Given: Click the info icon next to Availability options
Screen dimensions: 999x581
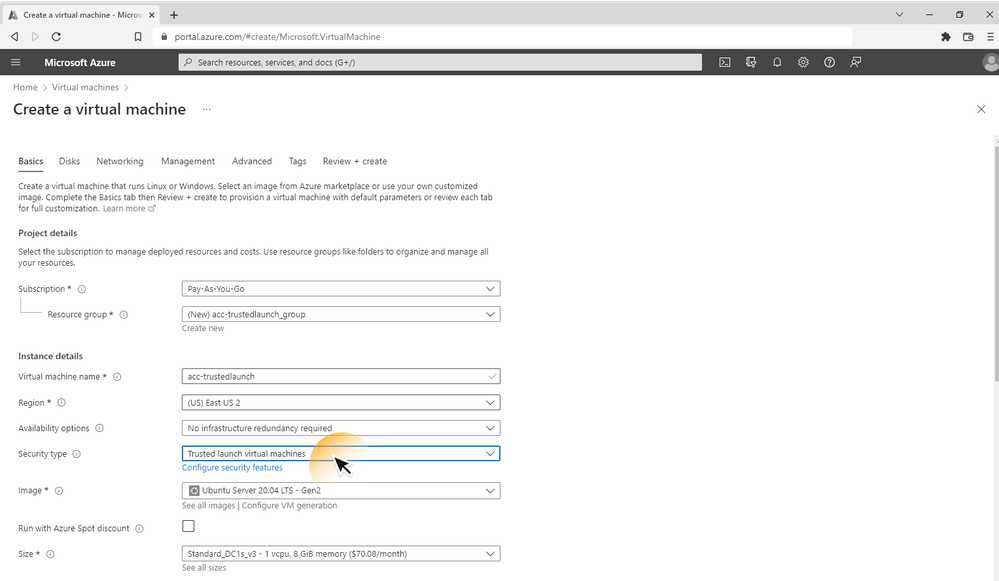Looking at the screenshot, I should 99,428.
